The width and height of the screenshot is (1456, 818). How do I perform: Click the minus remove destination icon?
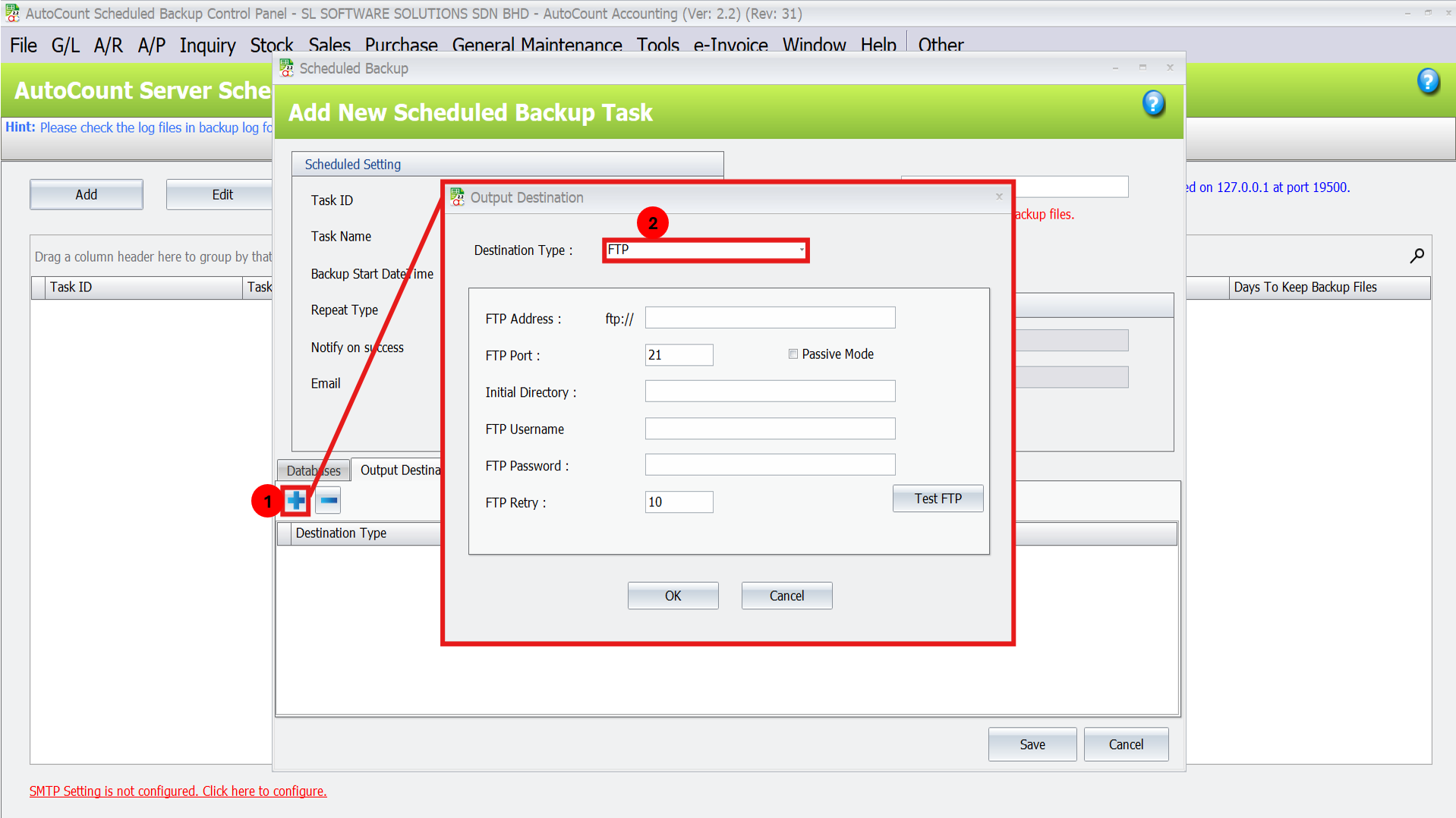(329, 501)
